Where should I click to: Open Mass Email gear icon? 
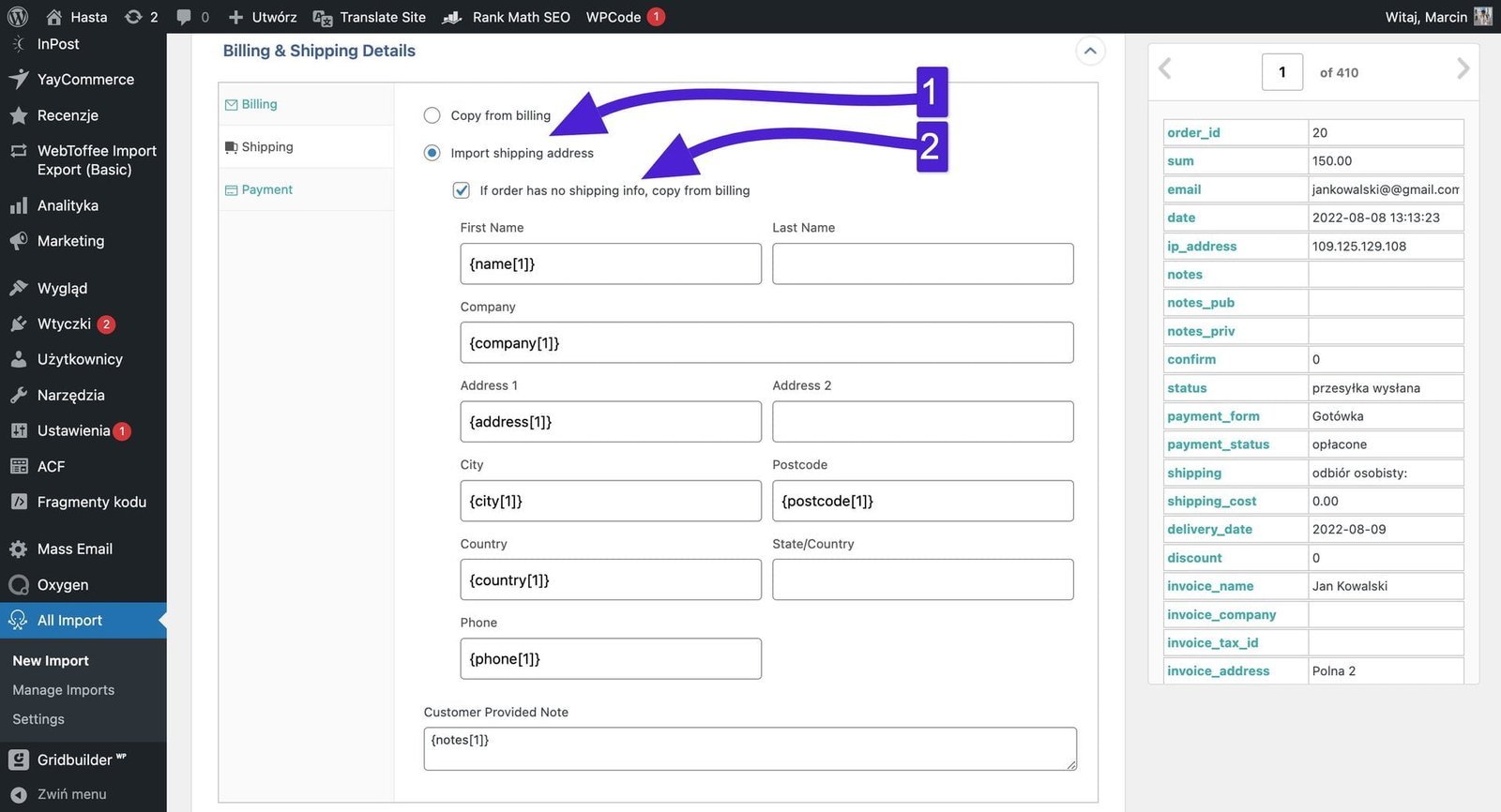[18, 549]
